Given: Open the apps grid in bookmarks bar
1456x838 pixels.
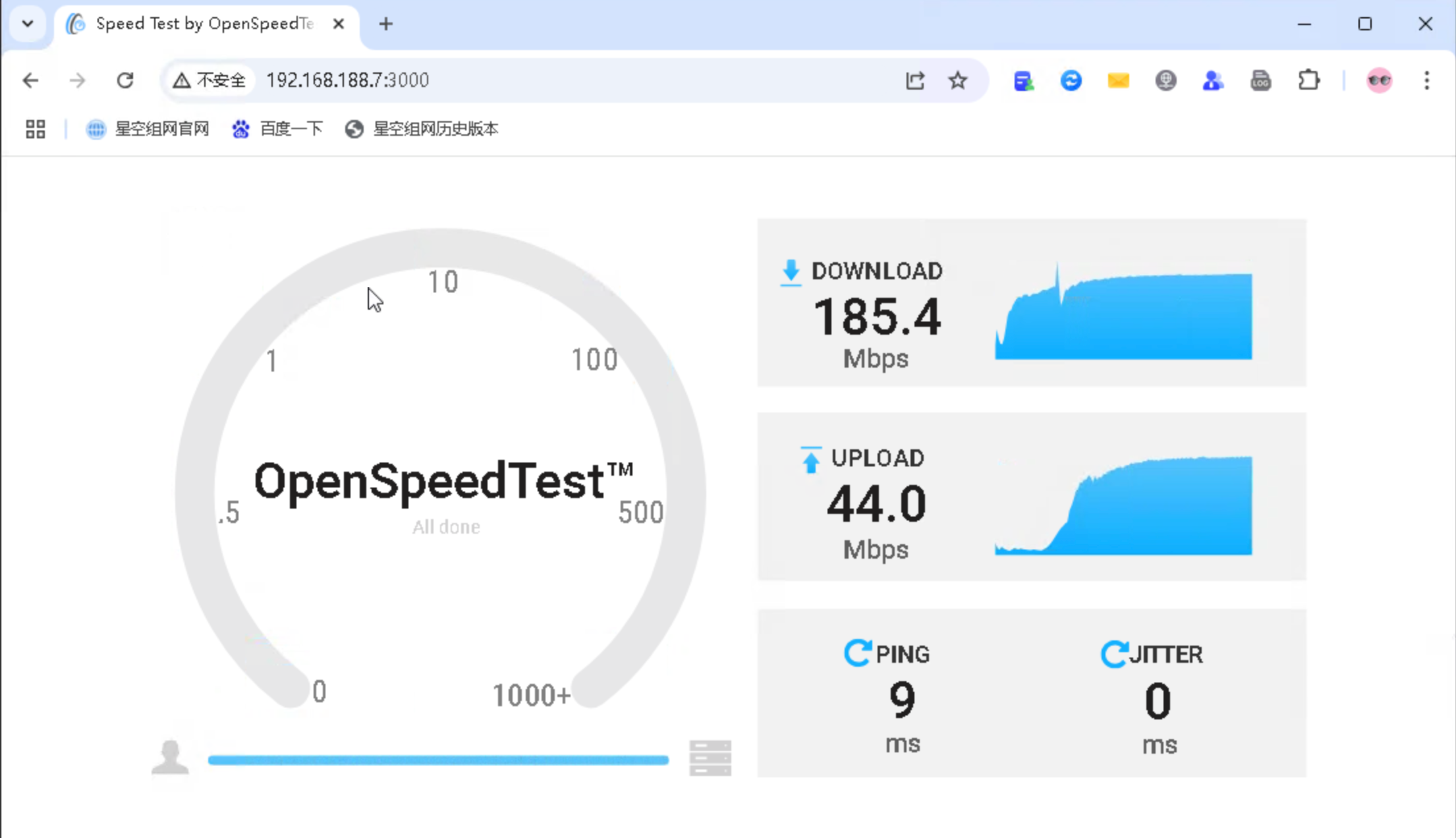Looking at the screenshot, I should pos(36,129).
